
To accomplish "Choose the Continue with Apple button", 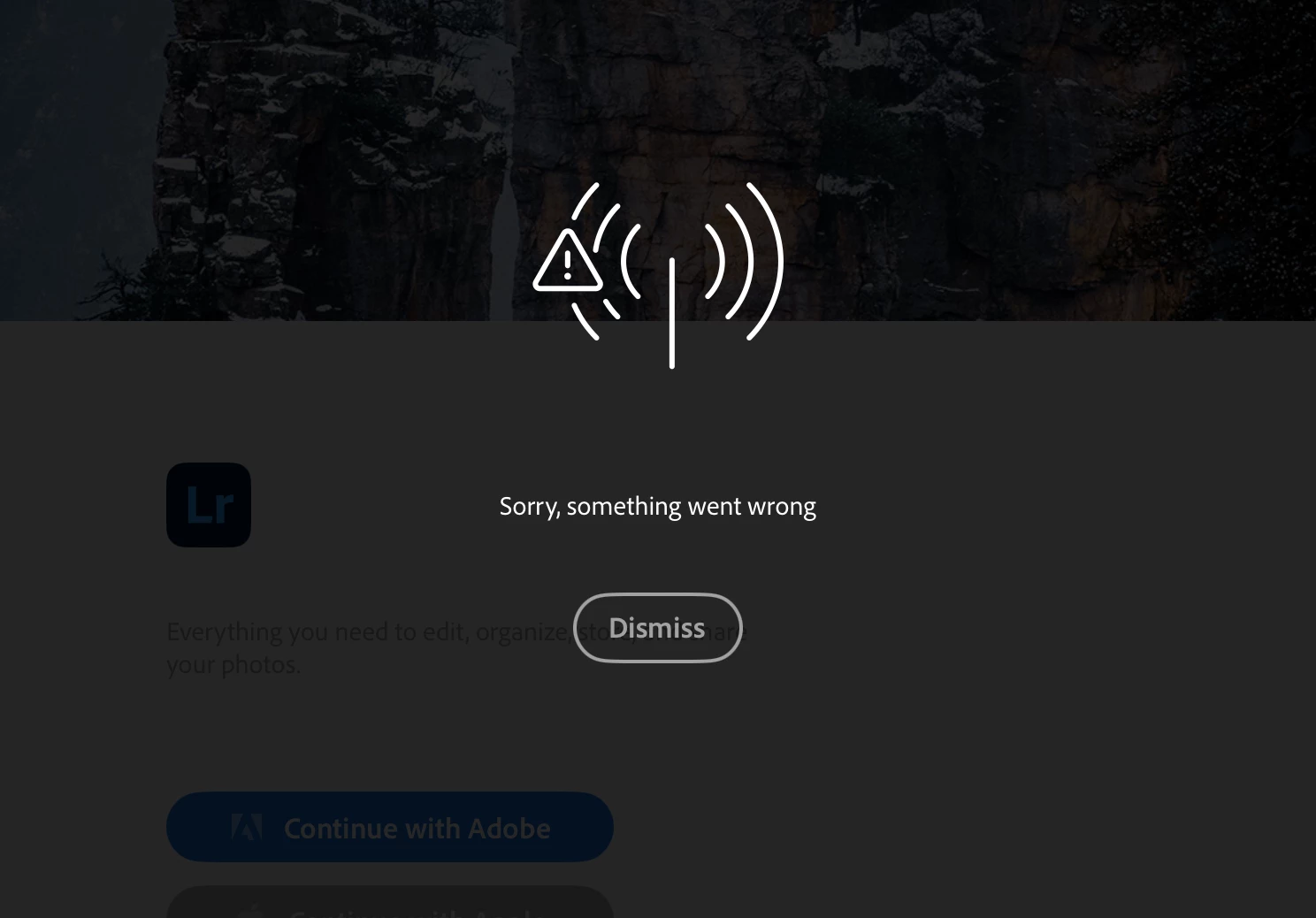I will (x=390, y=902).
